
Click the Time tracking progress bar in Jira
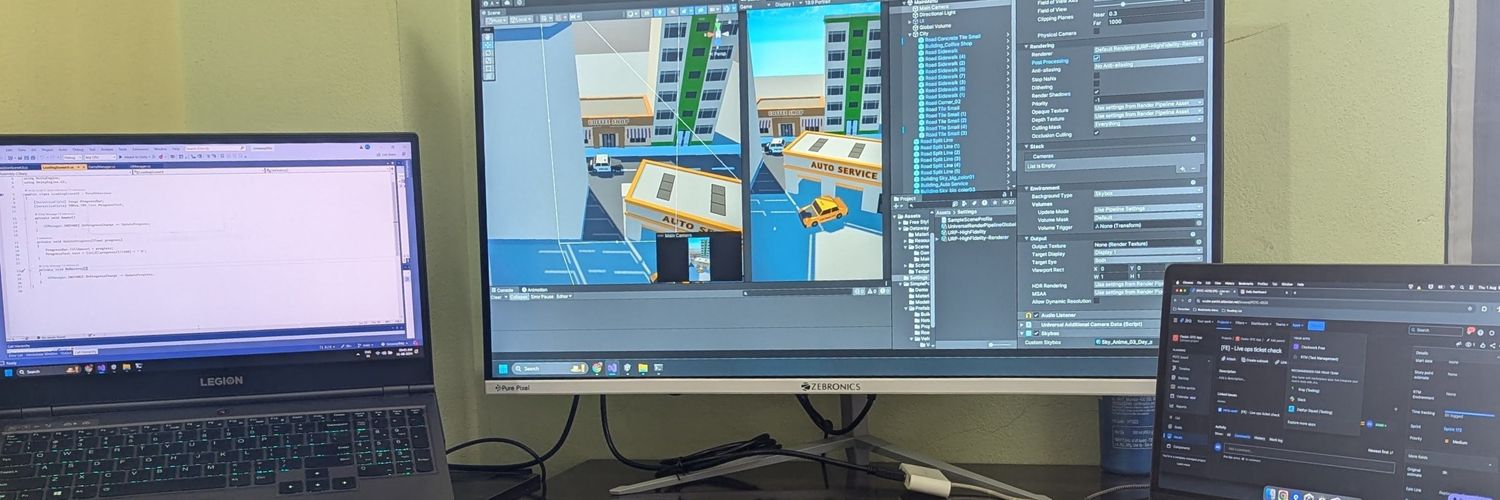(x=1470, y=414)
